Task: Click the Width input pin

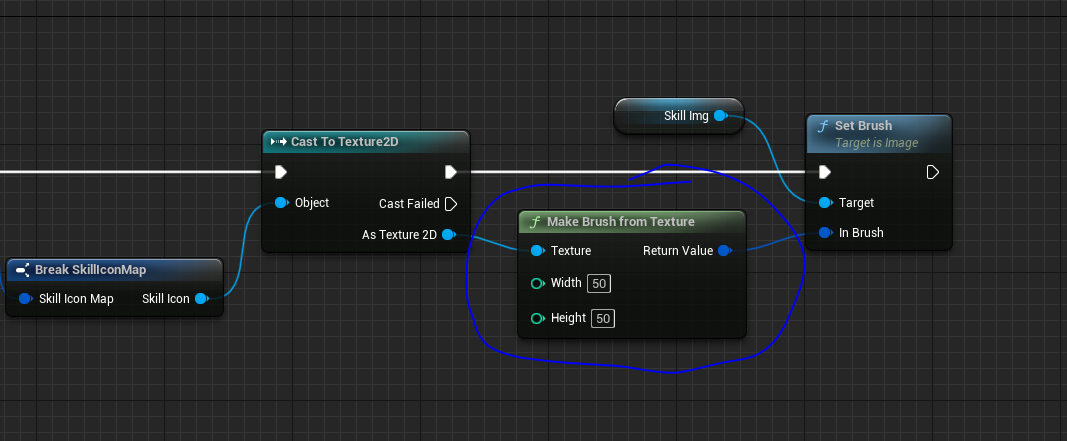Action: click(x=538, y=283)
